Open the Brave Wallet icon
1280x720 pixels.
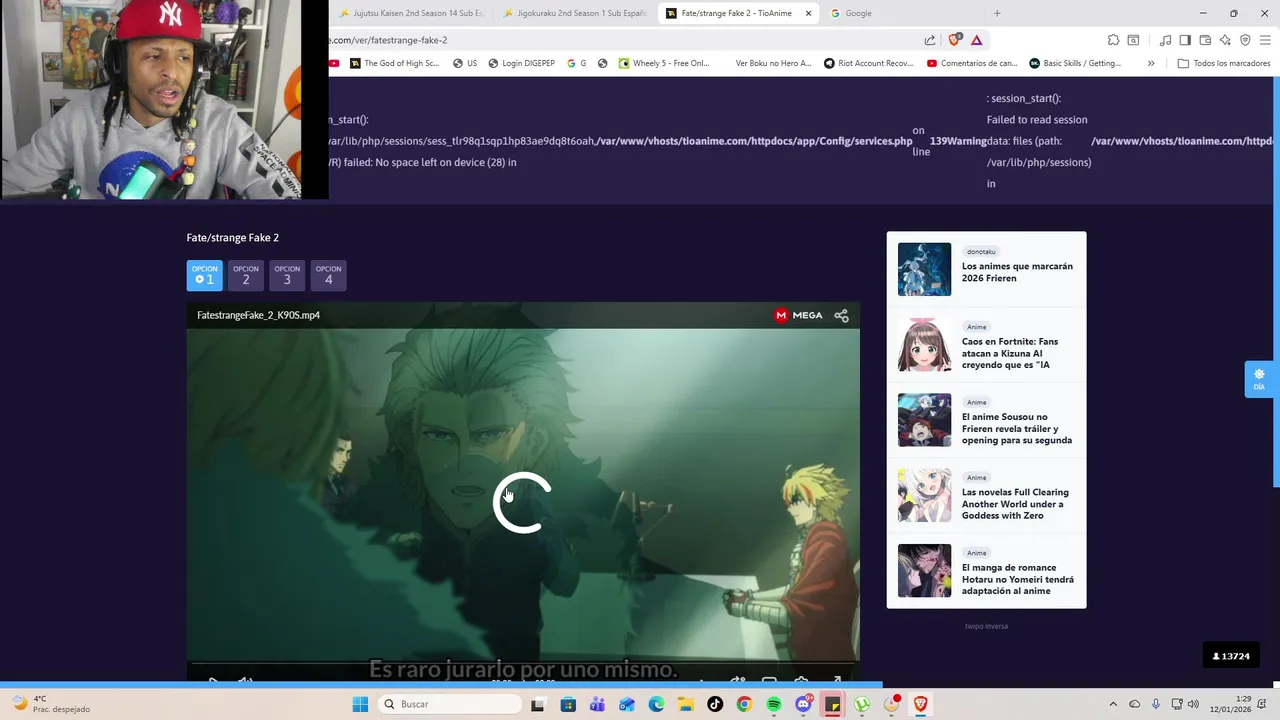click(x=1205, y=40)
